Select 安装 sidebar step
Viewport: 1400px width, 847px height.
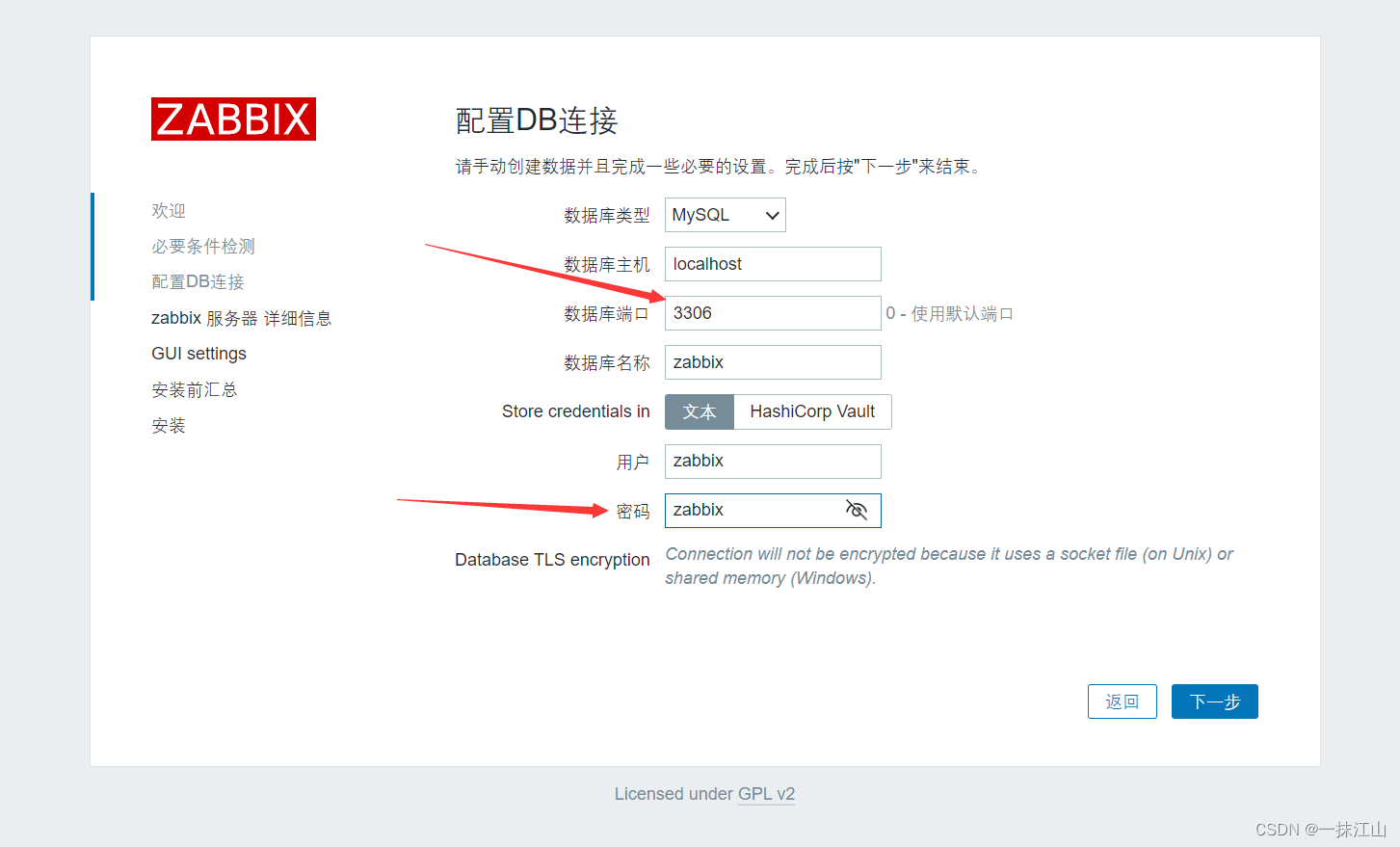pos(169,425)
